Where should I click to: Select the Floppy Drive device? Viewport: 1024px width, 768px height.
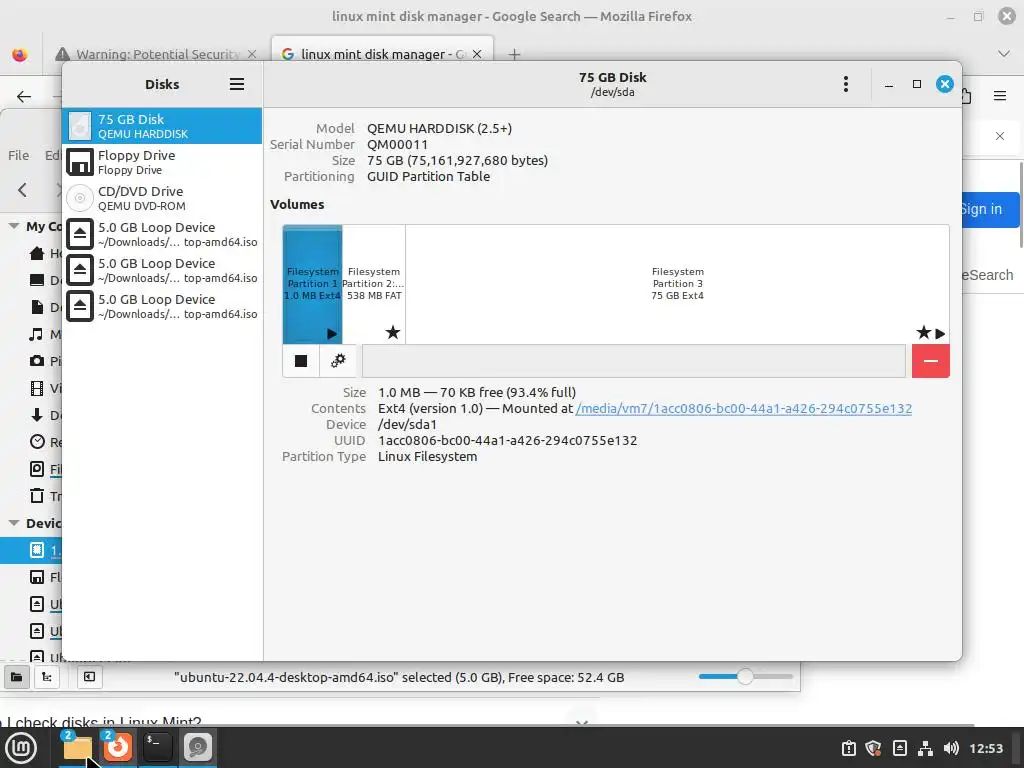[x=162, y=162]
